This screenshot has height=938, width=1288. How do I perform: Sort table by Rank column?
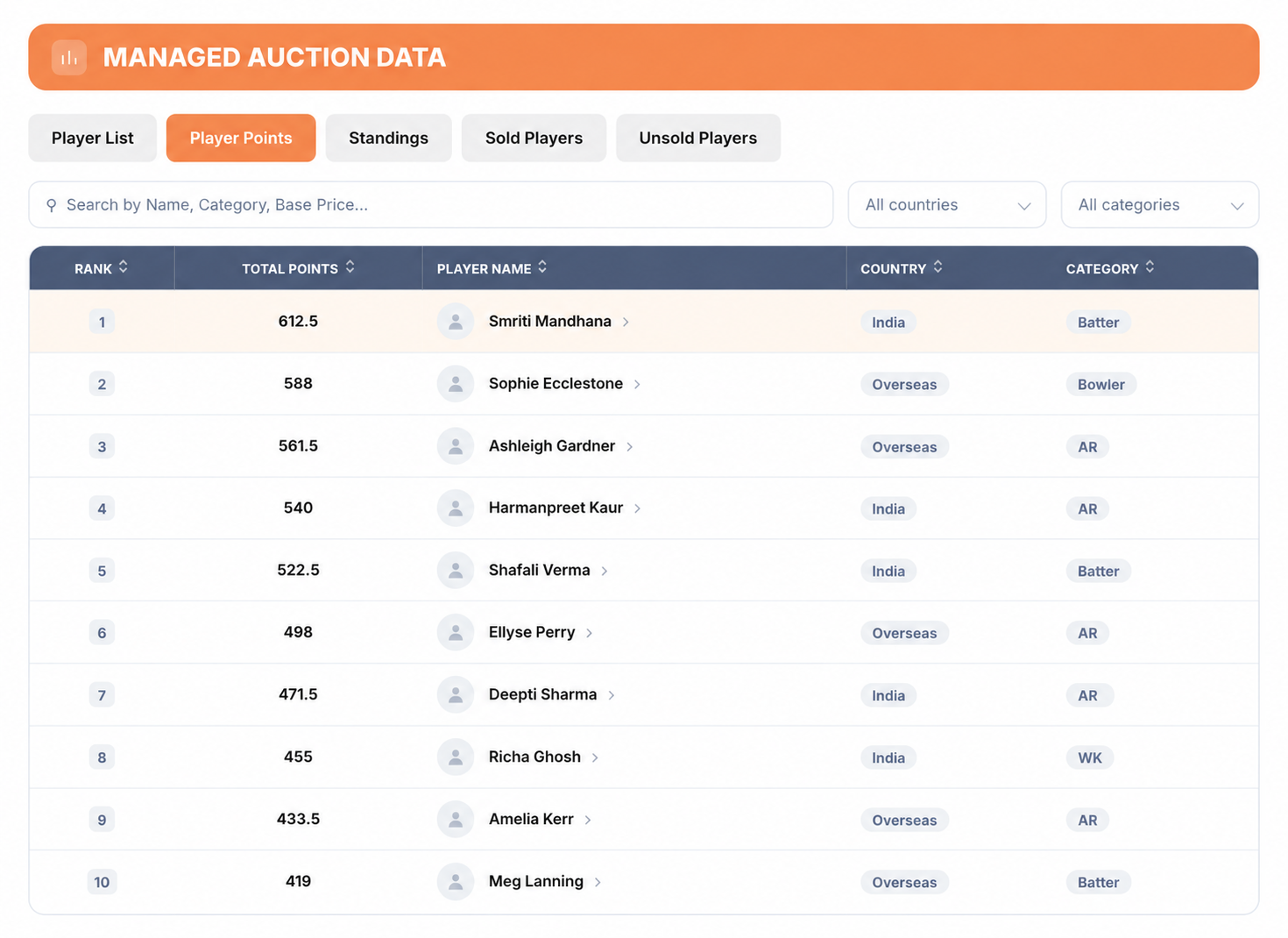pyautogui.click(x=124, y=267)
